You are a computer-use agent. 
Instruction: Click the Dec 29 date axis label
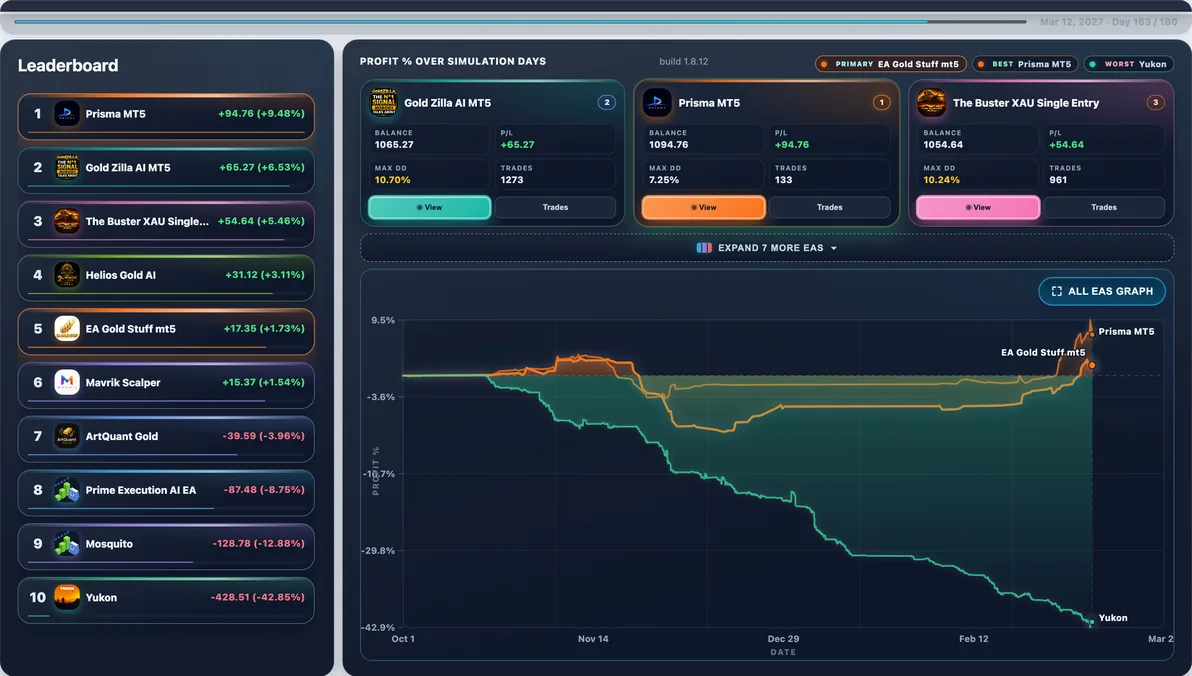[783, 639]
